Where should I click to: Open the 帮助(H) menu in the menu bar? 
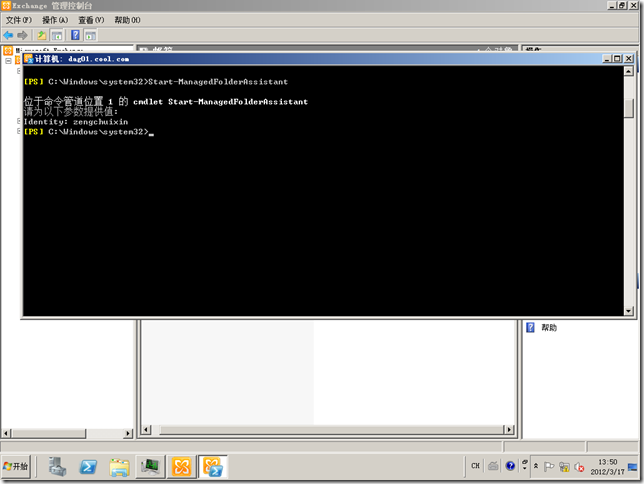coord(127,19)
